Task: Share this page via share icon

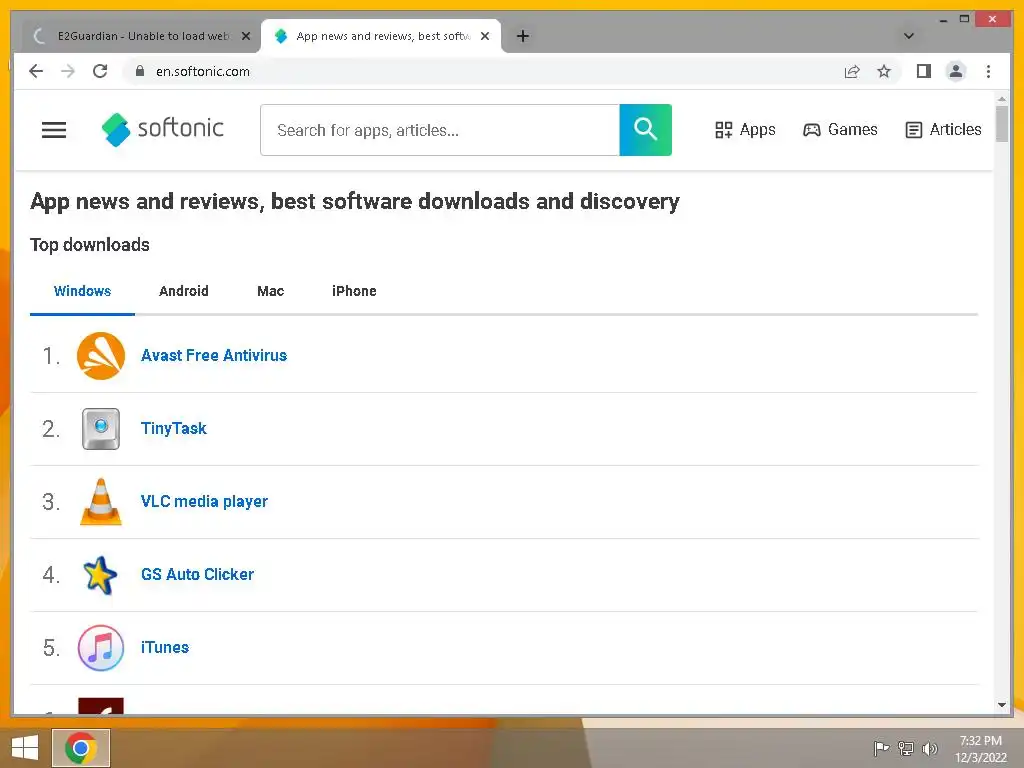Action: [852, 71]
